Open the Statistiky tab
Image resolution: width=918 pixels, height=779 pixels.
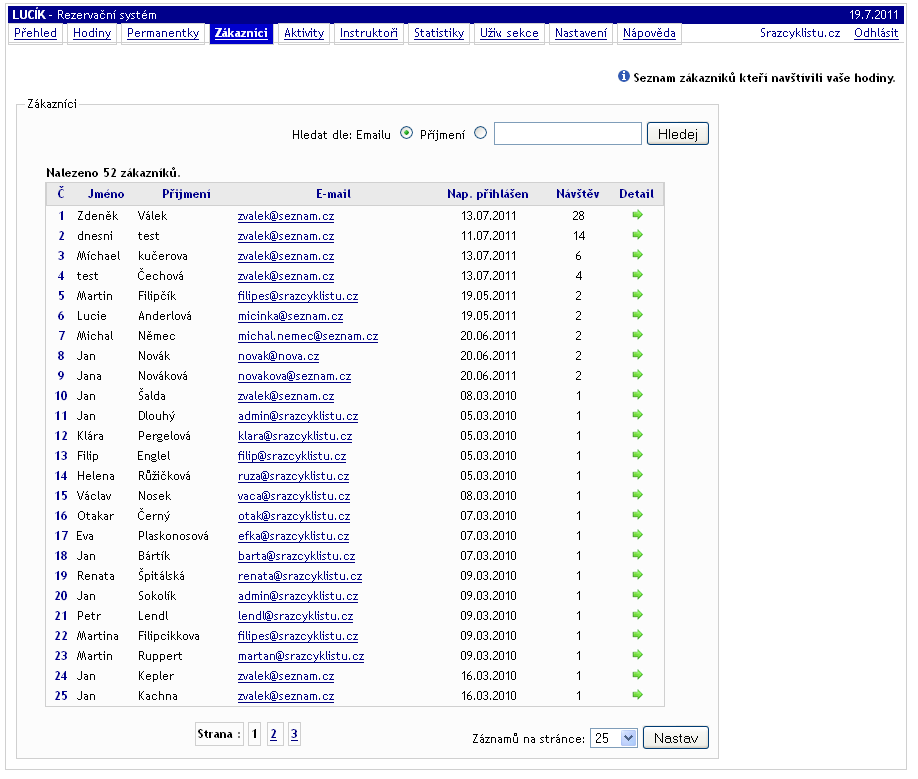click(439, 33)
